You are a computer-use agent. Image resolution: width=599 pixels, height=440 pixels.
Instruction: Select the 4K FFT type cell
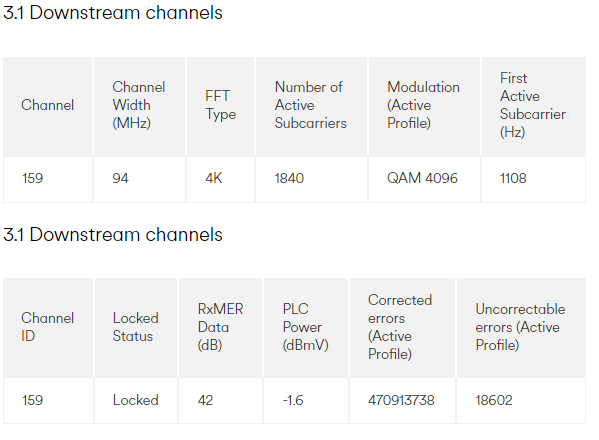tap(214, 178)
